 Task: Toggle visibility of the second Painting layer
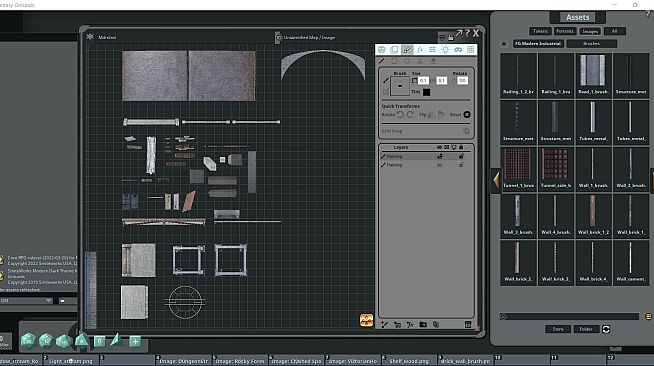tap(440, 165)
